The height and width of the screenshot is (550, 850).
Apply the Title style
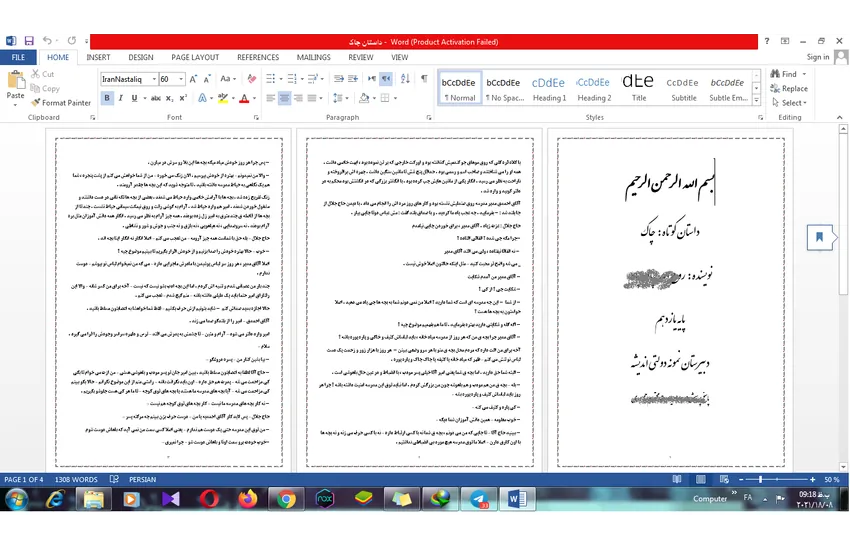[x=639, y=88]
